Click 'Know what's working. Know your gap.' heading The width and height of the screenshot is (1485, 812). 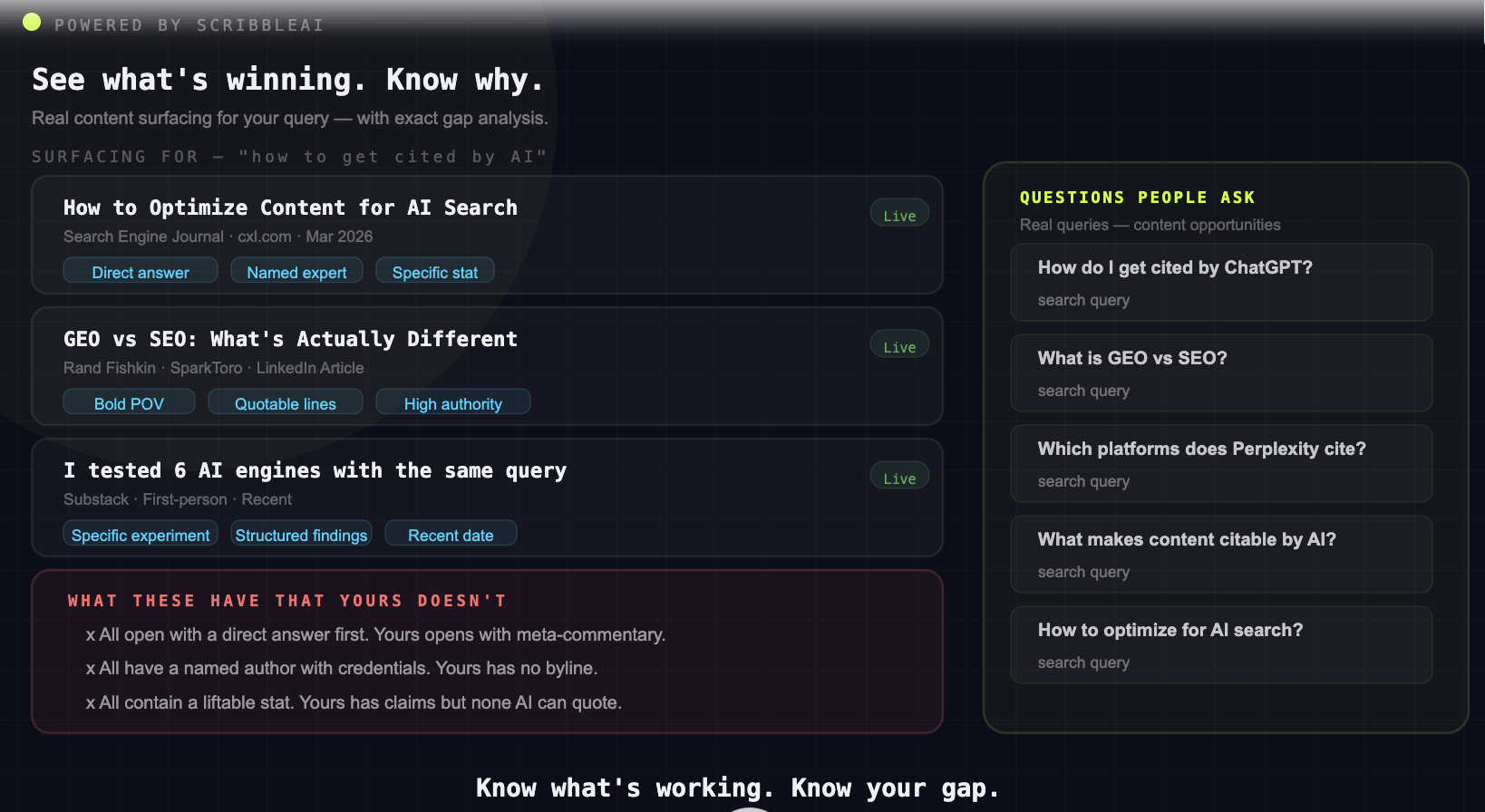coord(737,788)
